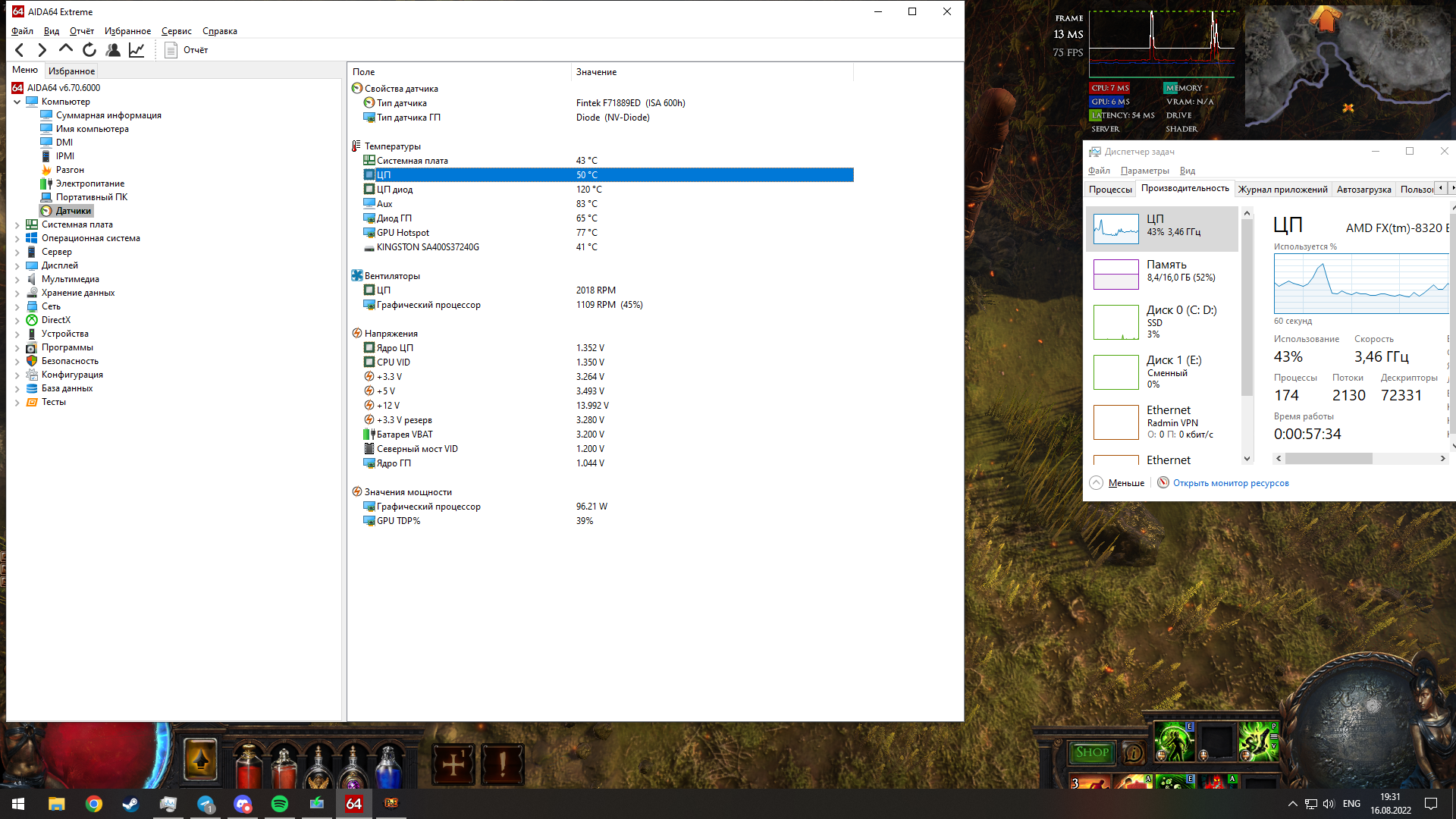The height and width of the screenshot is (819, 1456).
Task: Open the Файл menu in AIDA64
Action: point(22,31)
